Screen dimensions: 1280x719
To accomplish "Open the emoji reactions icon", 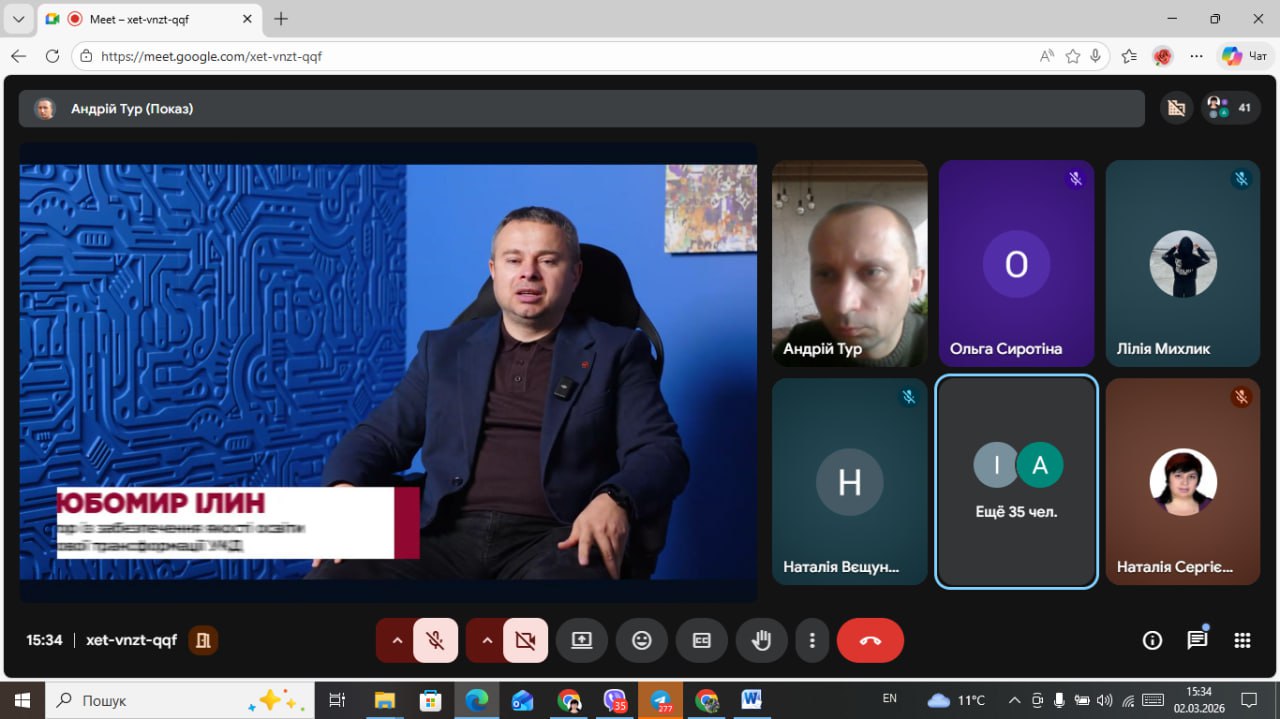I will pos(642,641).
